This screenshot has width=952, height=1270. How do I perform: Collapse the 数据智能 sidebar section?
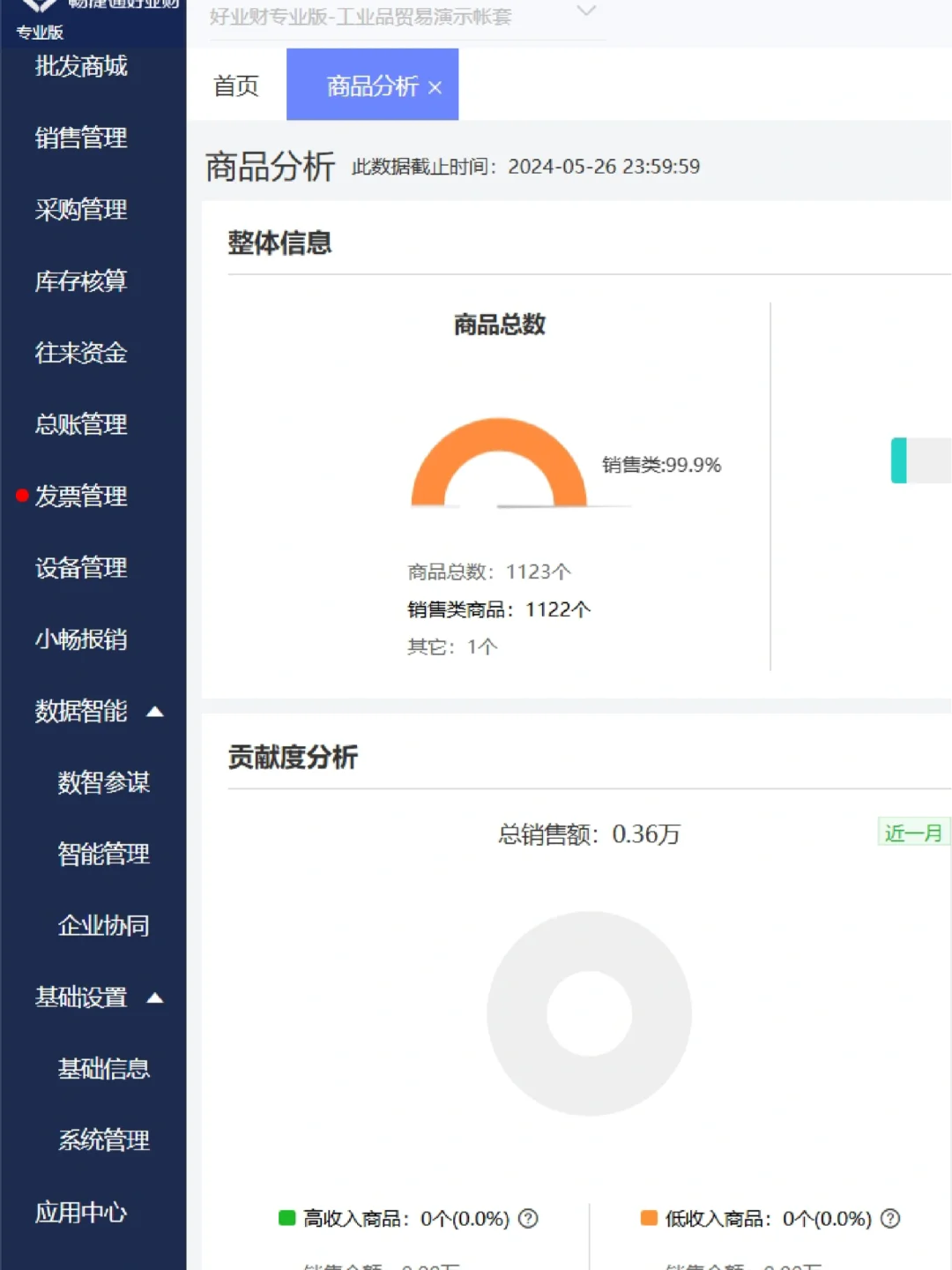click(155, 712)
